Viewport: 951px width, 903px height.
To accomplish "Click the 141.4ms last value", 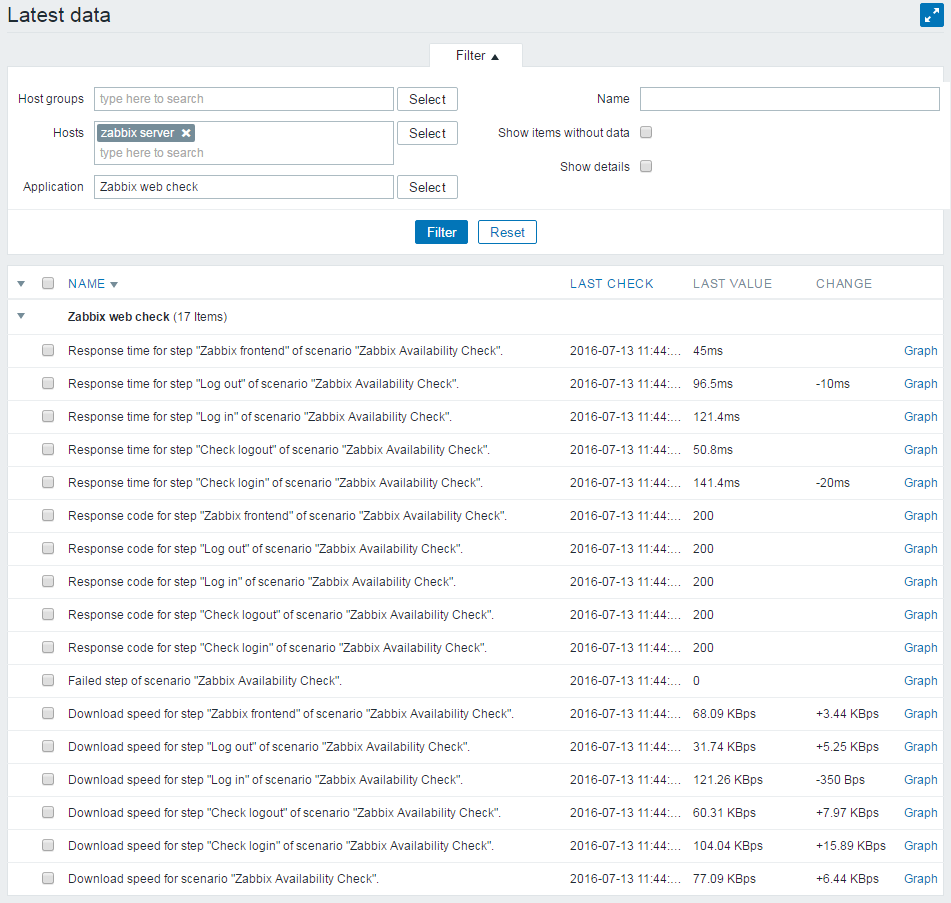I will point(716,483).
